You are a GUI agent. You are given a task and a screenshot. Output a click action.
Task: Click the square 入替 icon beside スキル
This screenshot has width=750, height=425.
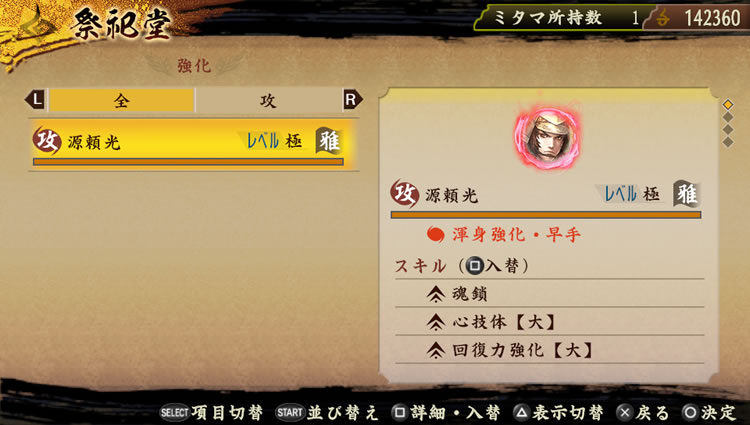click(474, 266)
